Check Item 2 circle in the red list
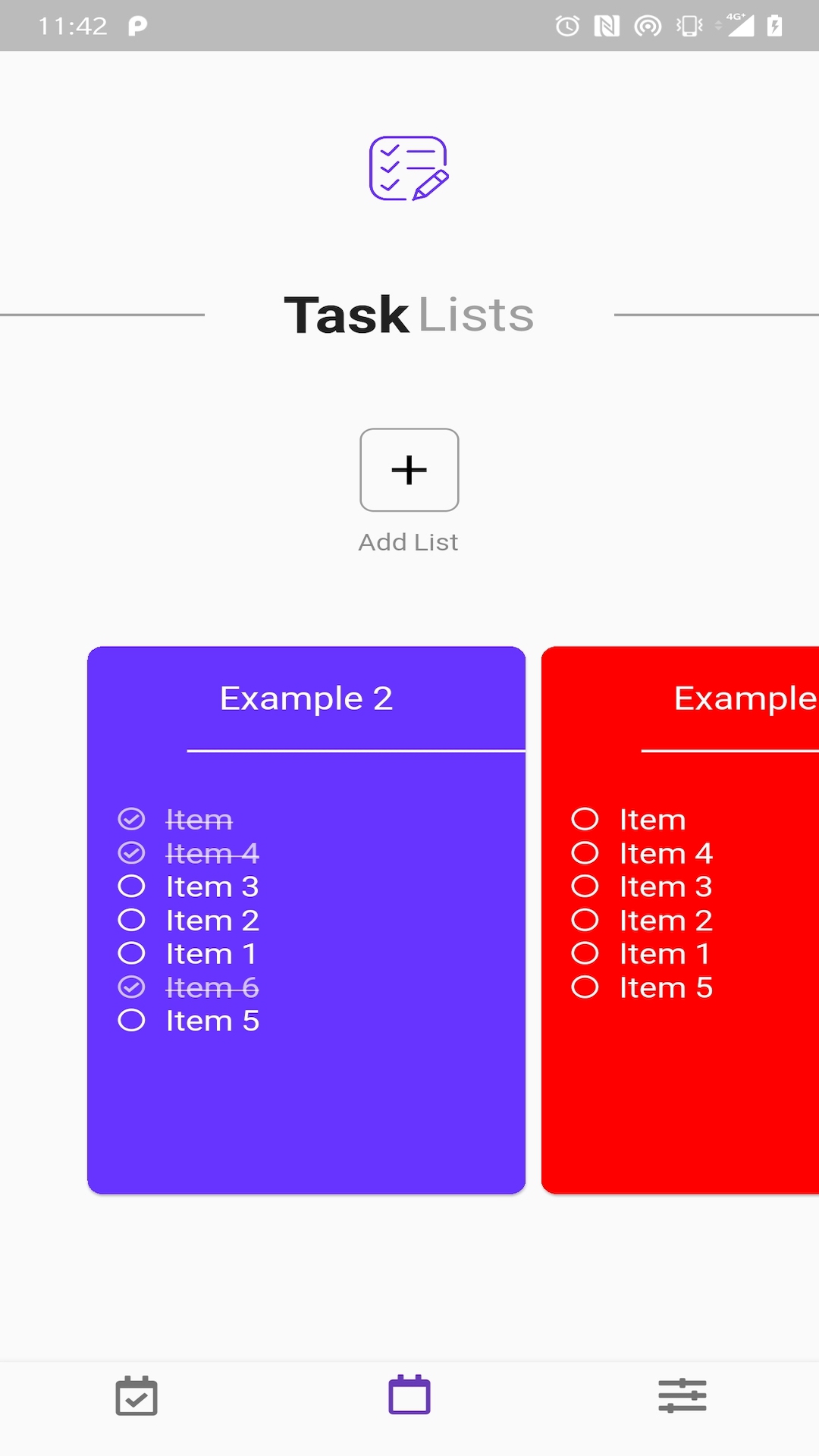The width and height of the screenshot is (819, 1456). 585,920
